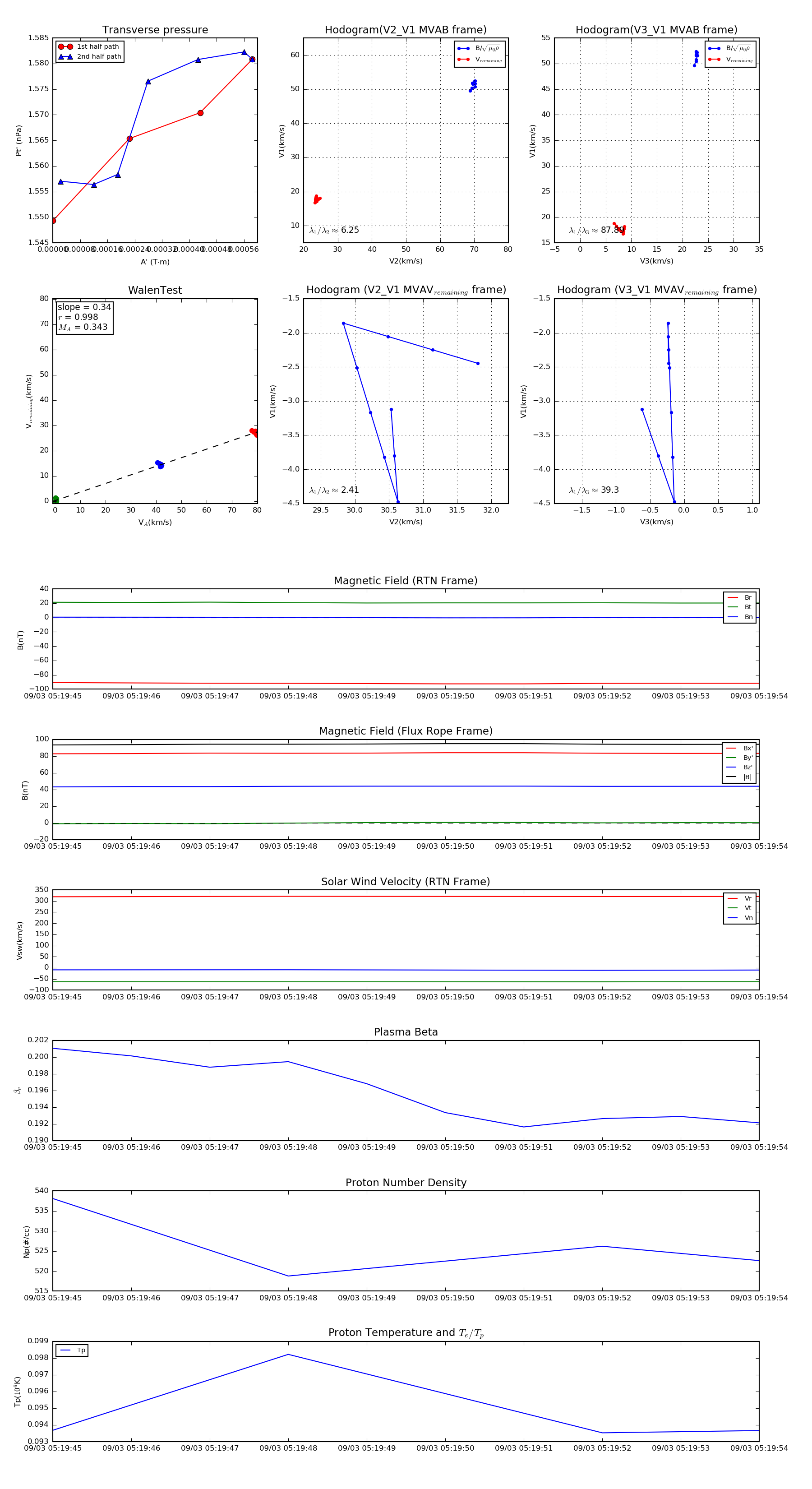812x1489 pixels.
Task: Select the |B| legend entry
Action: pyautogui.click(x=739, y=777)
